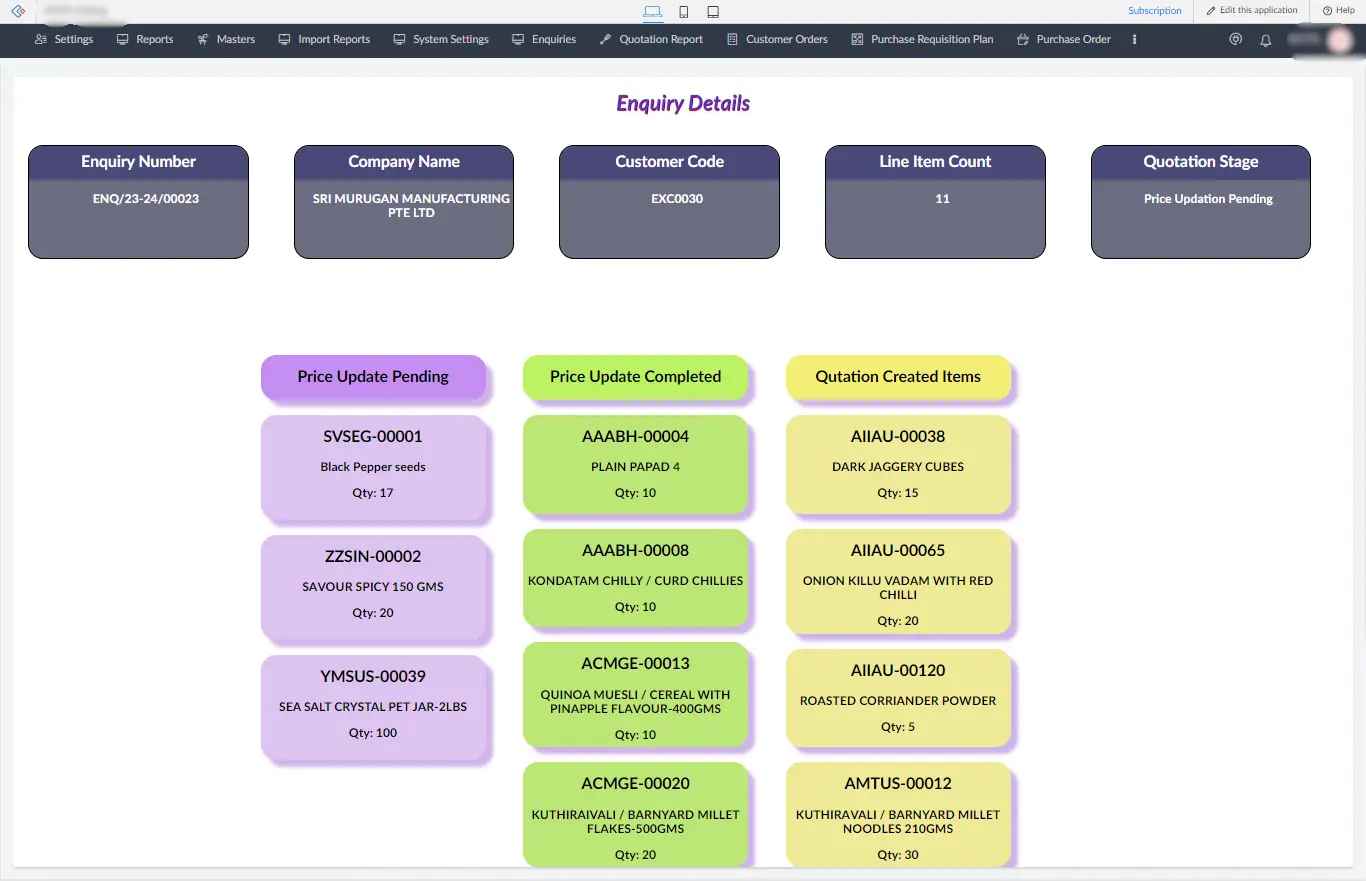The height and width of the screenshot is (881, 1366).
Task: Switch to desktop preview mode
Action: [653, 11]
